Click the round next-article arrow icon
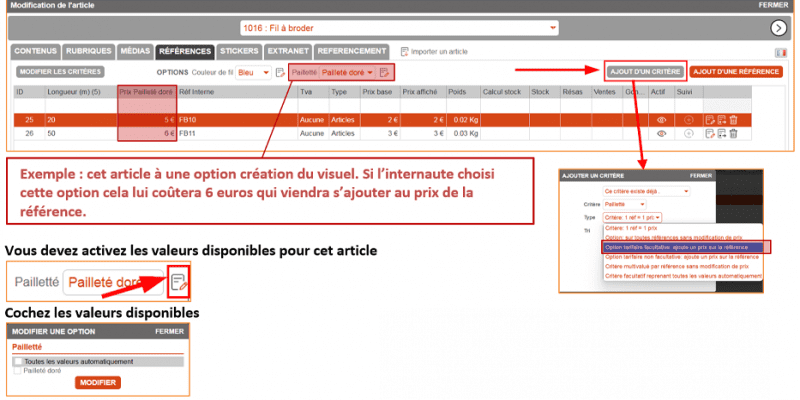The image size is (800, 400). pyautogui.click(x=776, y=27)
